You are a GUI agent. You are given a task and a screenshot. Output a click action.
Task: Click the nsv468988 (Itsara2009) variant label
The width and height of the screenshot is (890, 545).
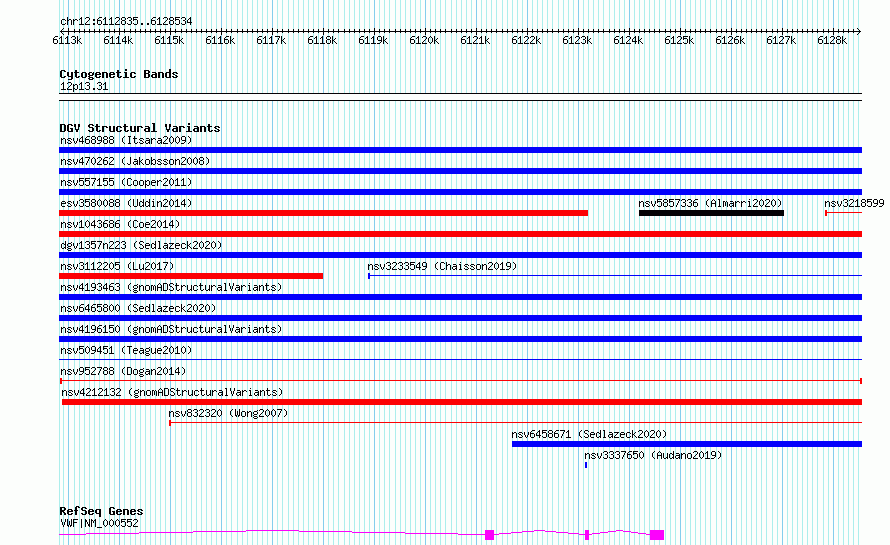(x=126, y=140)
